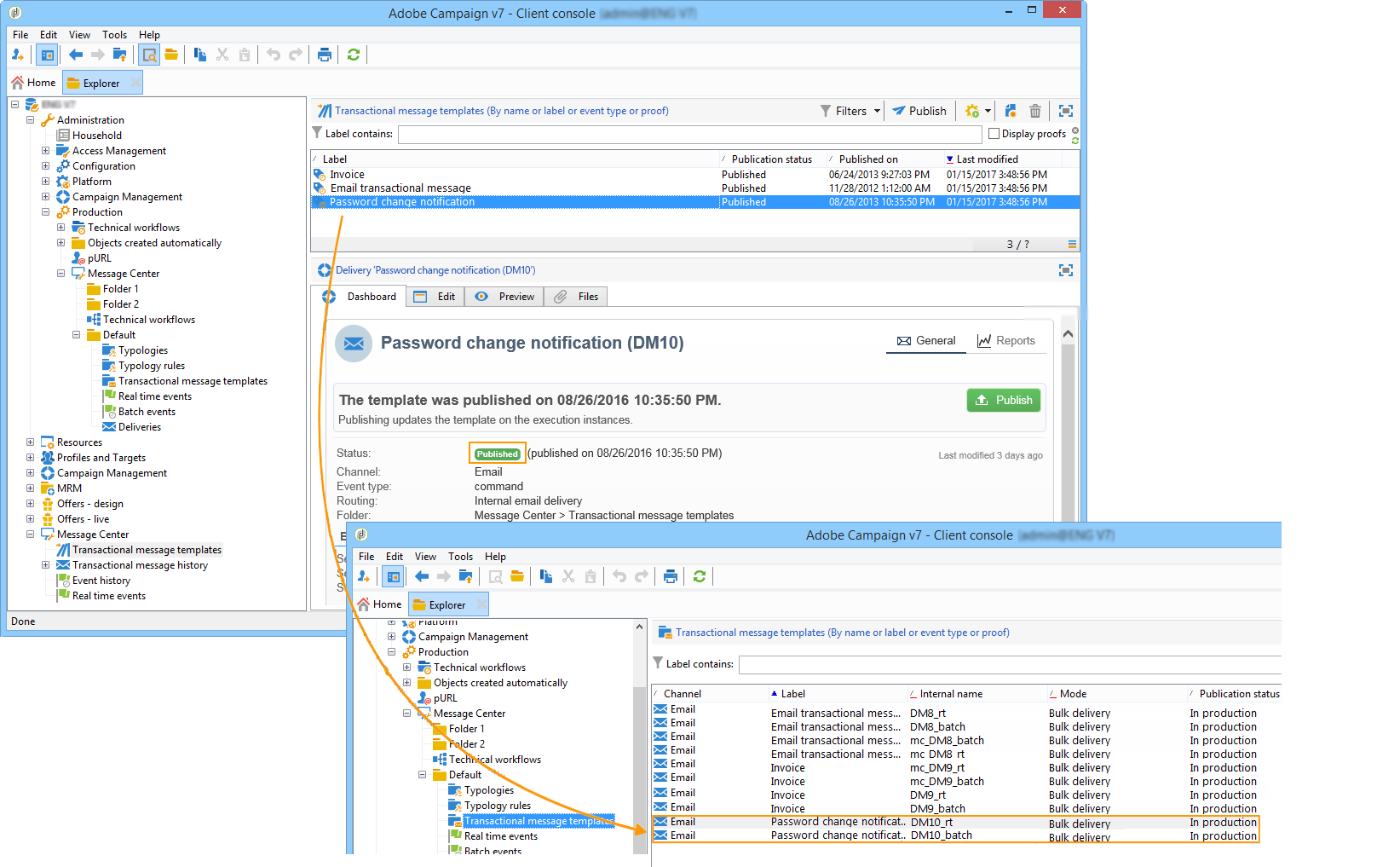Delete the selected template with trash icon
Viewport: 1400px width, 867px height.
(1035, 111)
